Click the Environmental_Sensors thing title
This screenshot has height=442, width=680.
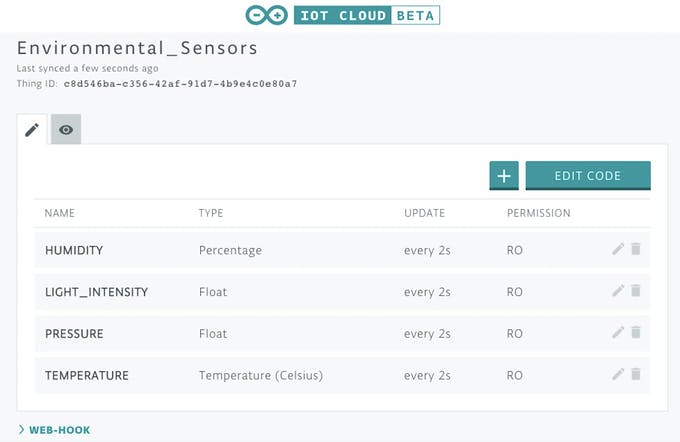[137, 48]
